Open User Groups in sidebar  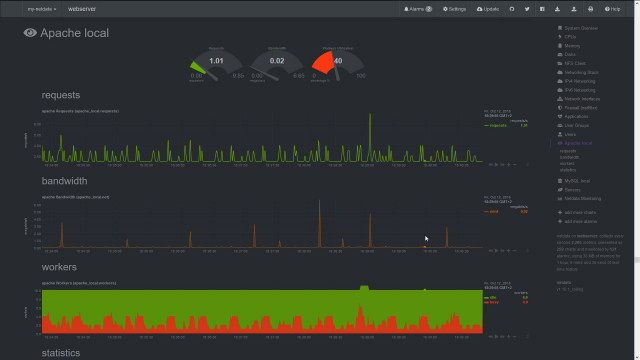(573, 125)
